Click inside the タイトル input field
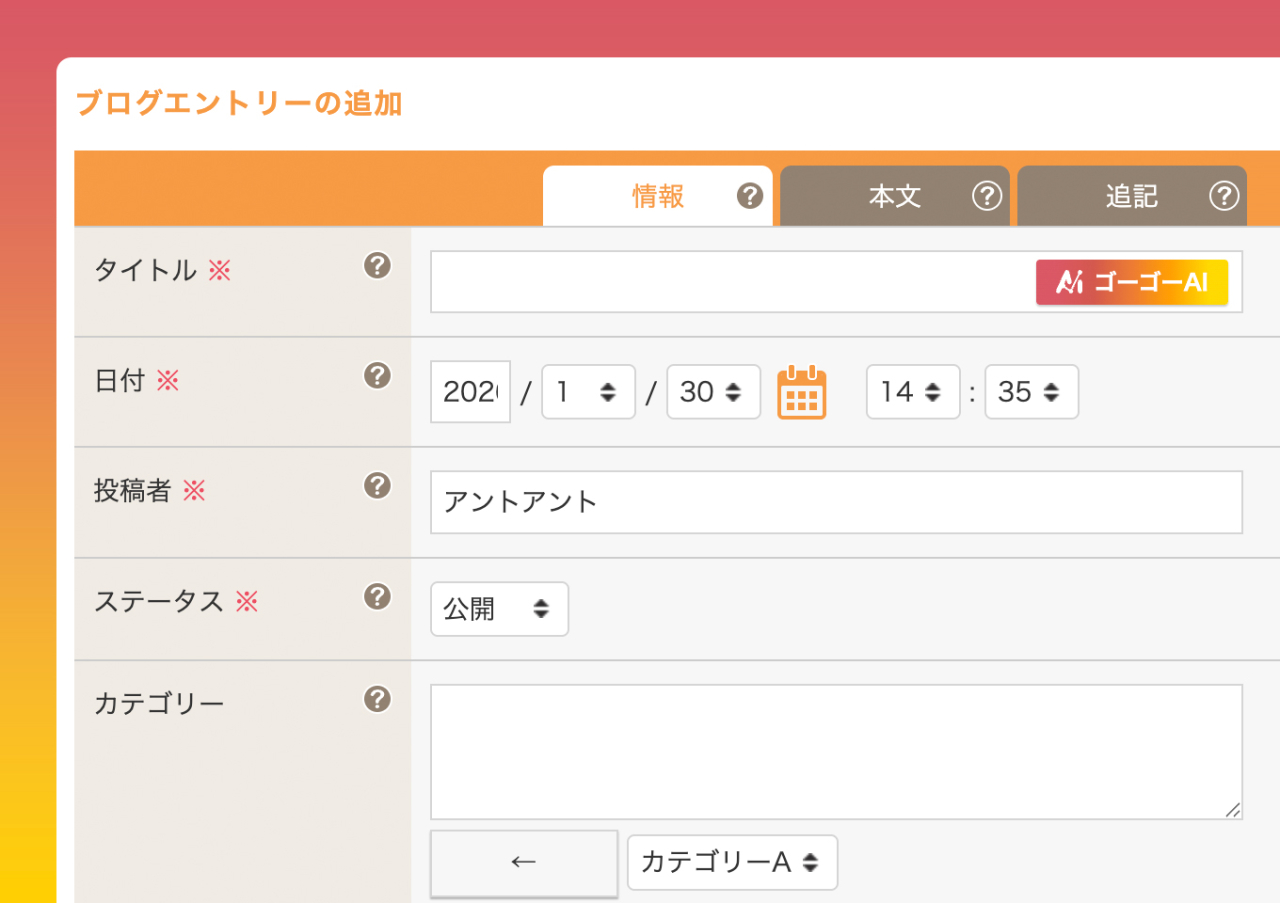Screen dimensions: 1280x903 700,282
